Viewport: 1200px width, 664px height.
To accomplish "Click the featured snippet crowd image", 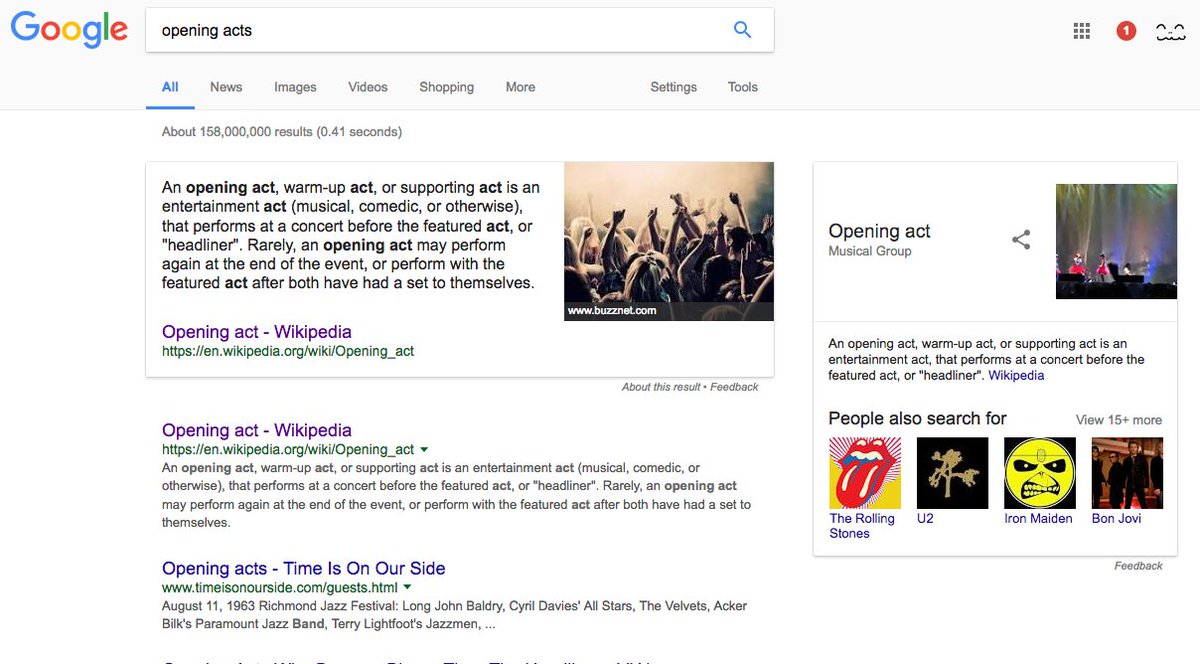I will pos(669,241).
